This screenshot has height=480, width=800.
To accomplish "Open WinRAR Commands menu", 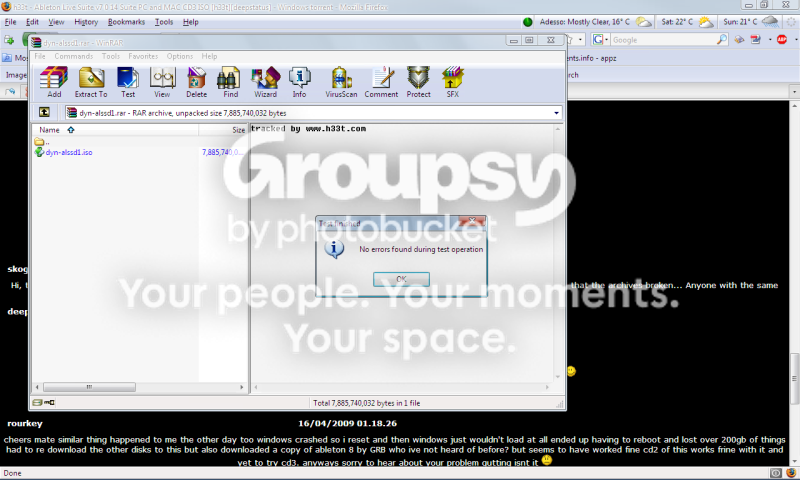I will point(73,56).
